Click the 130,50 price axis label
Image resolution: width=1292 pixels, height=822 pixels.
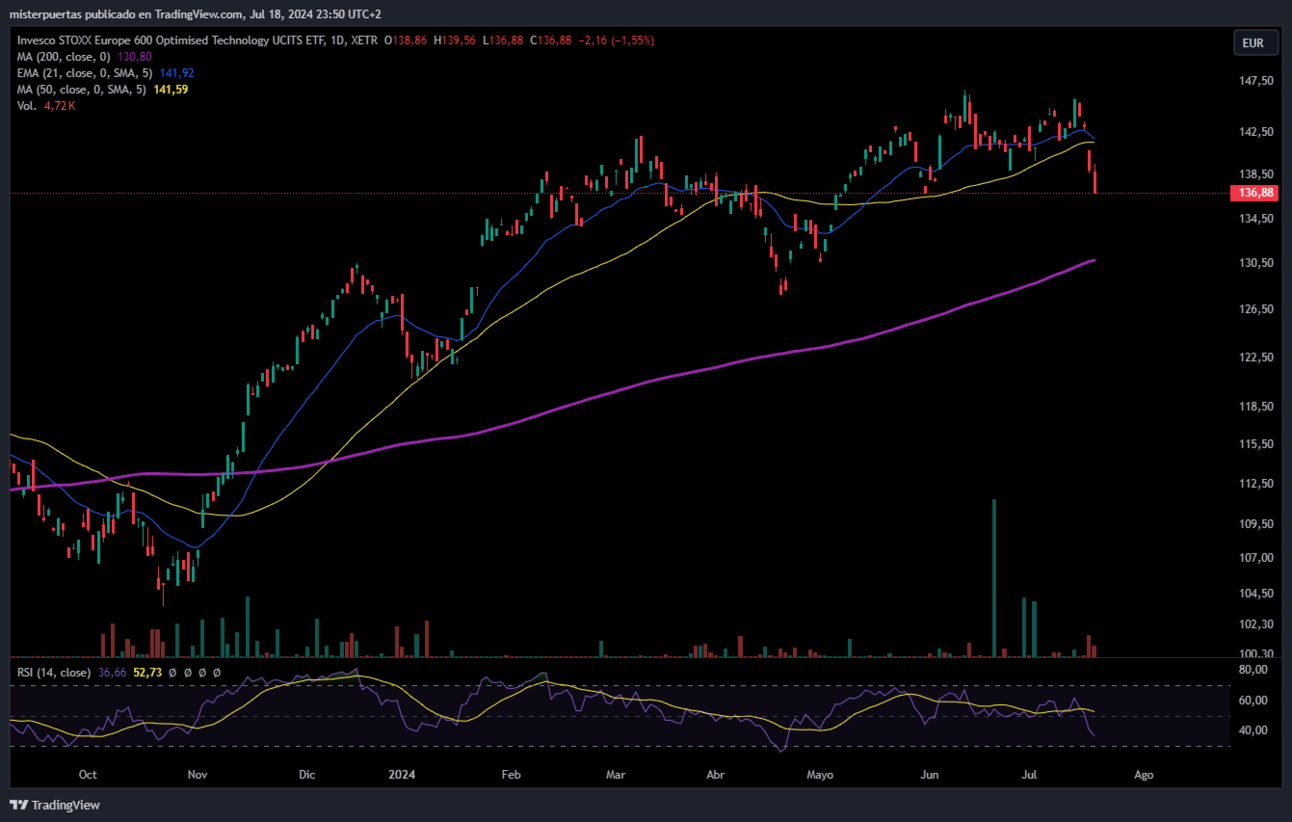1254,263
